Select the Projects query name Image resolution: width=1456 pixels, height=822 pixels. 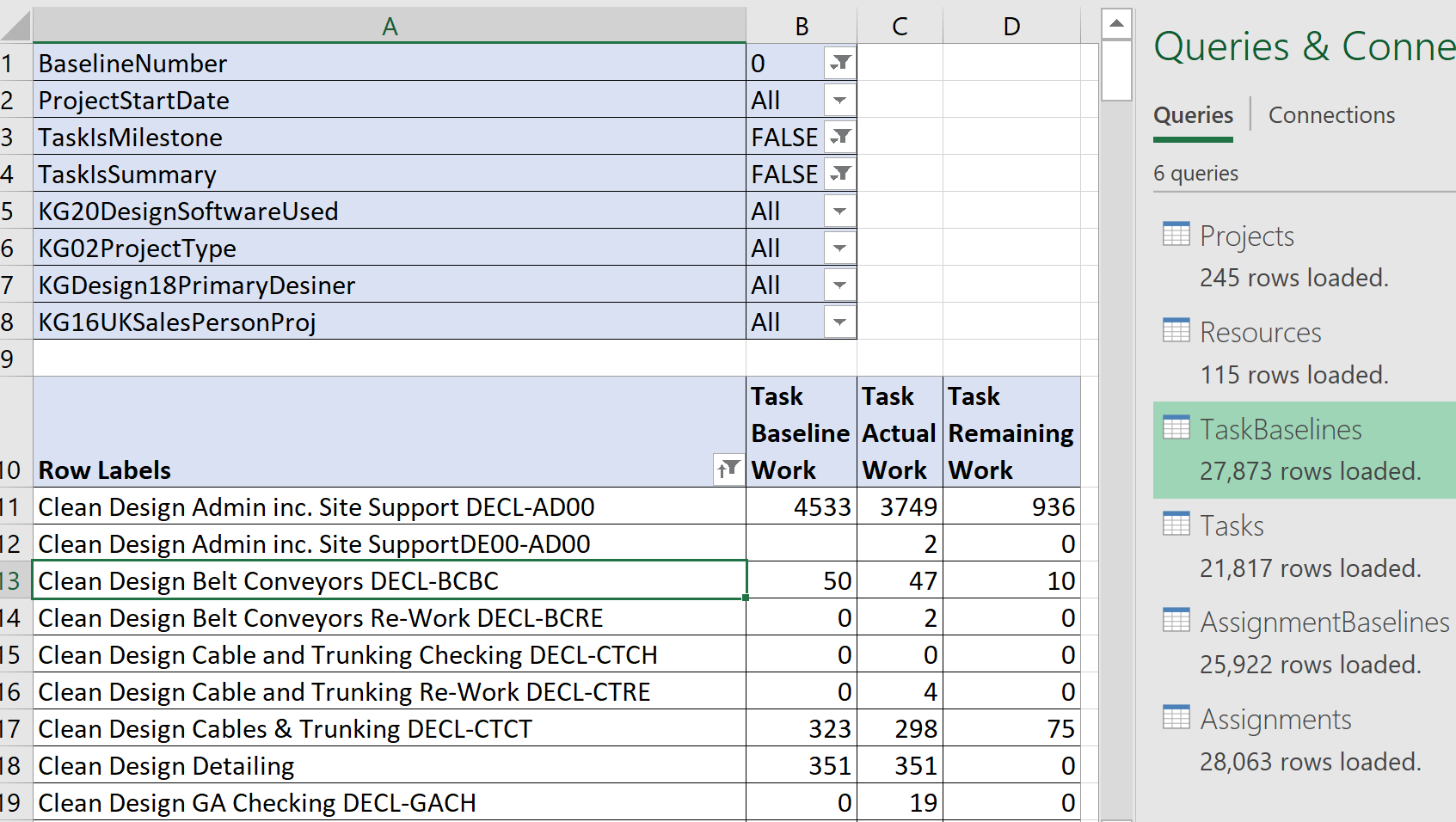[x=1247, y=236]
